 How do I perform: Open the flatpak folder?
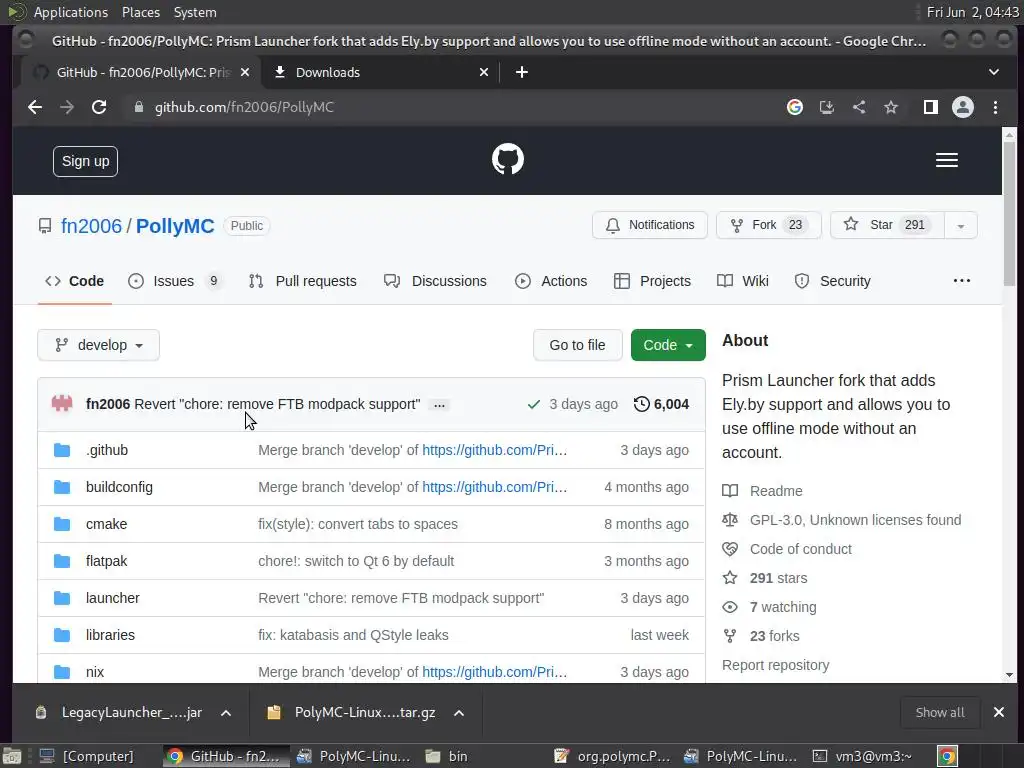tap(106, 561)
